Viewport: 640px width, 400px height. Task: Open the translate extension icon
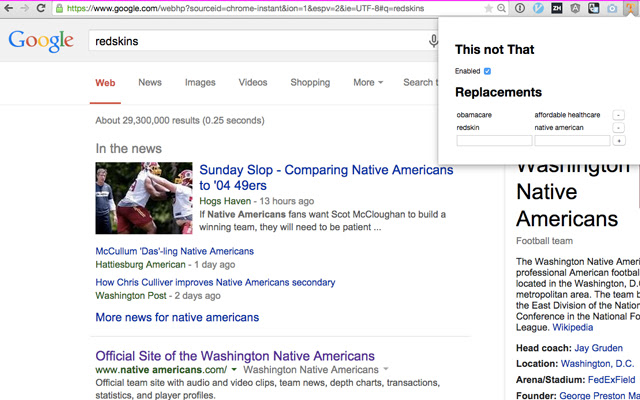tap(593, 8)
